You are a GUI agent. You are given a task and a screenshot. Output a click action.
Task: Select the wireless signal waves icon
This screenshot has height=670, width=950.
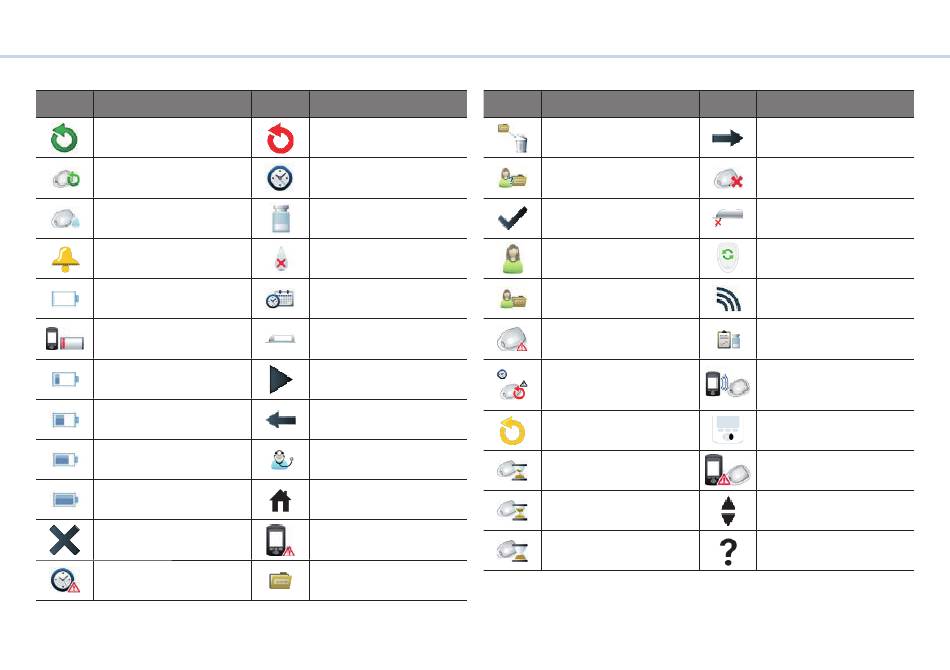(728, 299)
